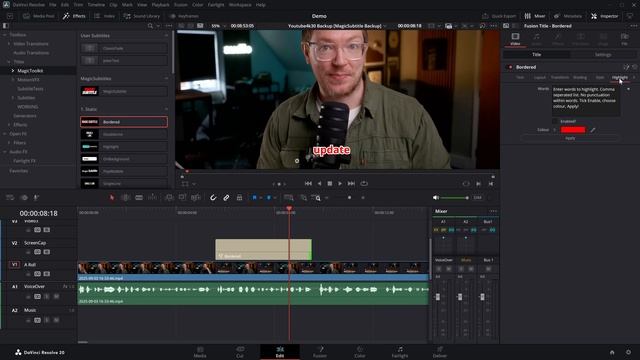Toggle timeline snapping magnet
This screenshot has width=640, height=360.
click(213, 198)
